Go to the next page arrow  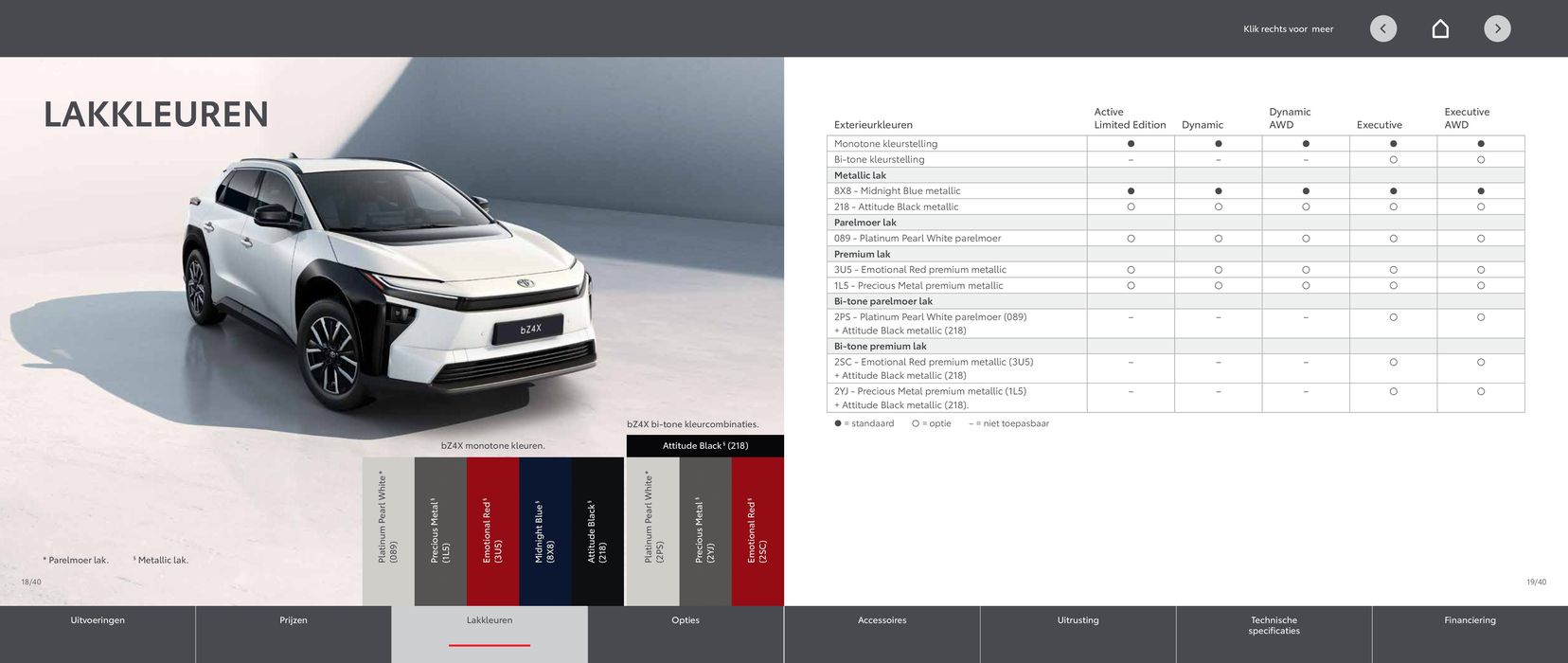tap(1497, 28)
